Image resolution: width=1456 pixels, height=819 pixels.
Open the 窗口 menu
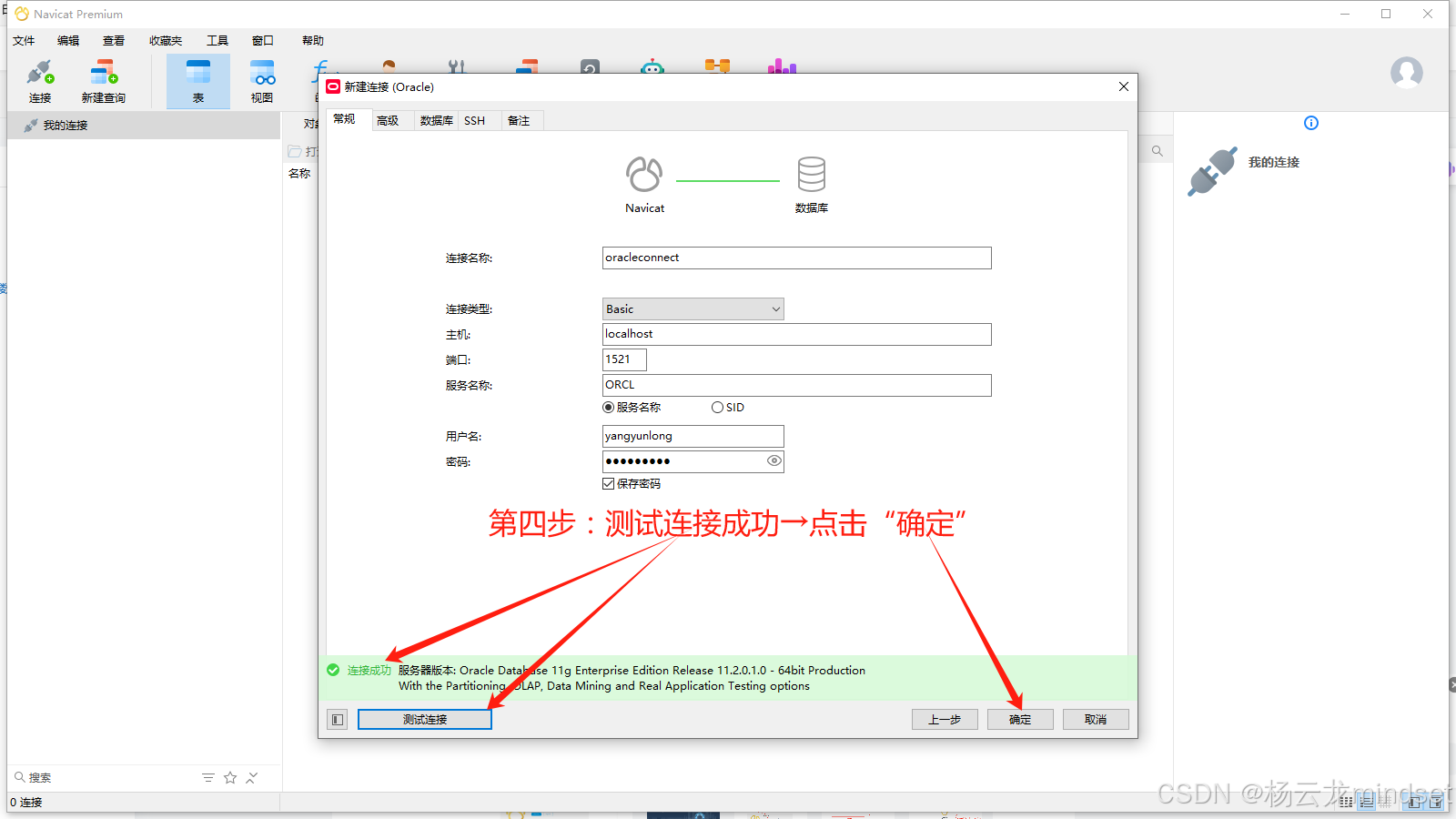pos(263,41)
